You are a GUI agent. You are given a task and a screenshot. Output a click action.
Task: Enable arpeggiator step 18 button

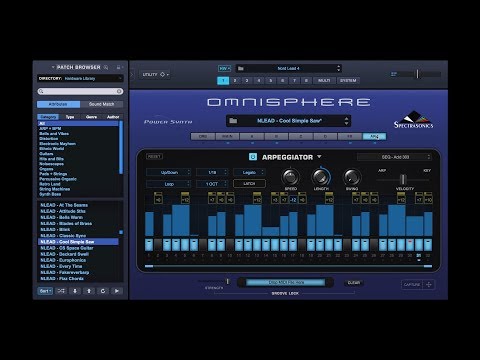click(302, 245)
